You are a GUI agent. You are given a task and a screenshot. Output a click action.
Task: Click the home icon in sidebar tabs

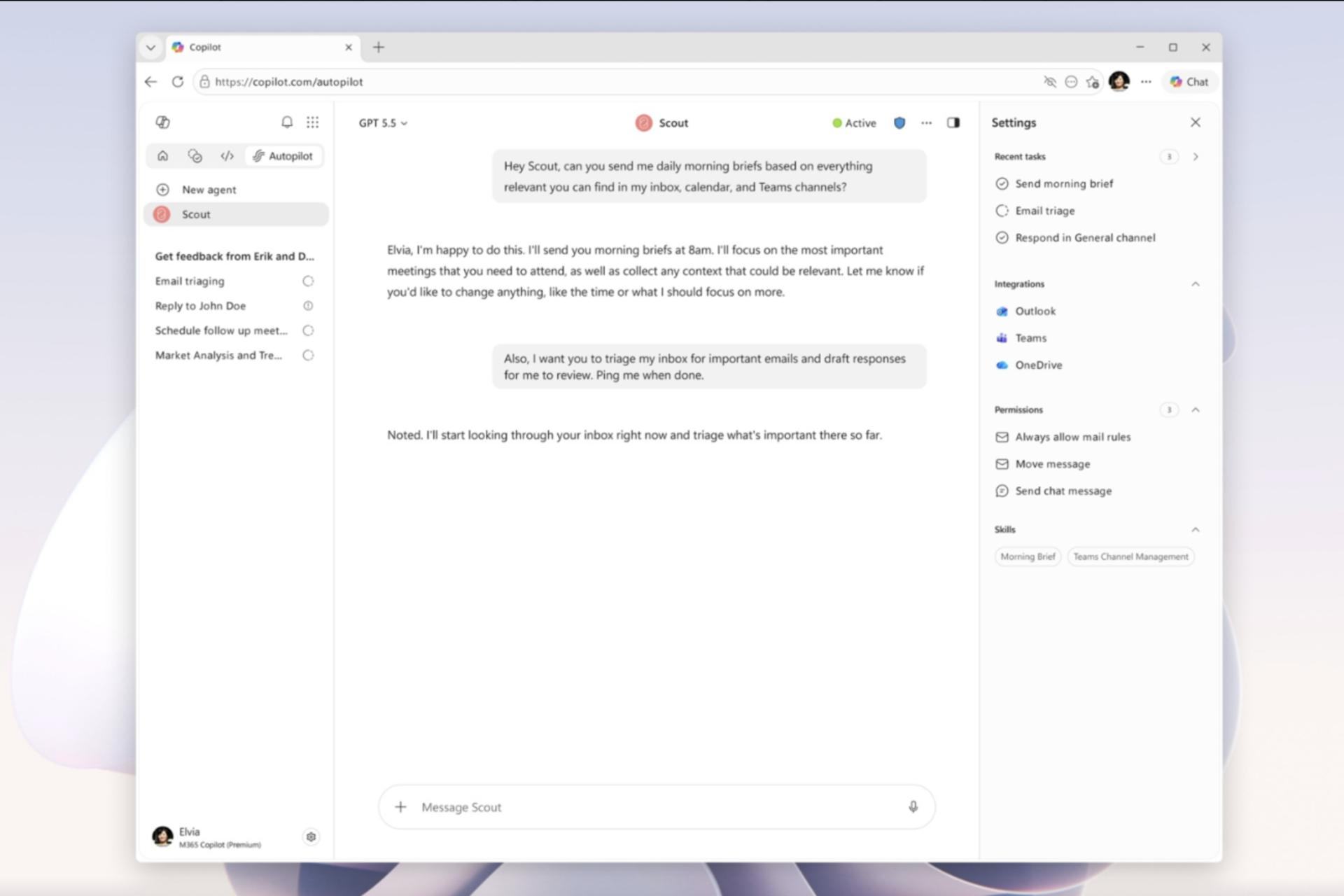162,155
